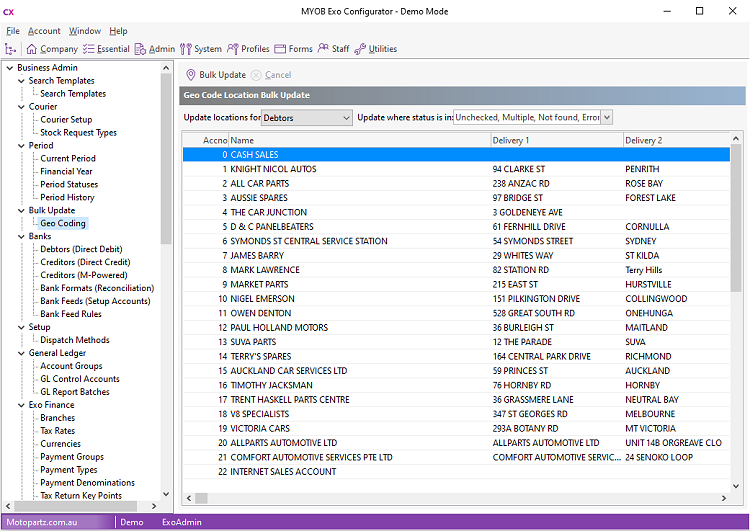
Task: Select Current Period tree item
Action: 68,158
